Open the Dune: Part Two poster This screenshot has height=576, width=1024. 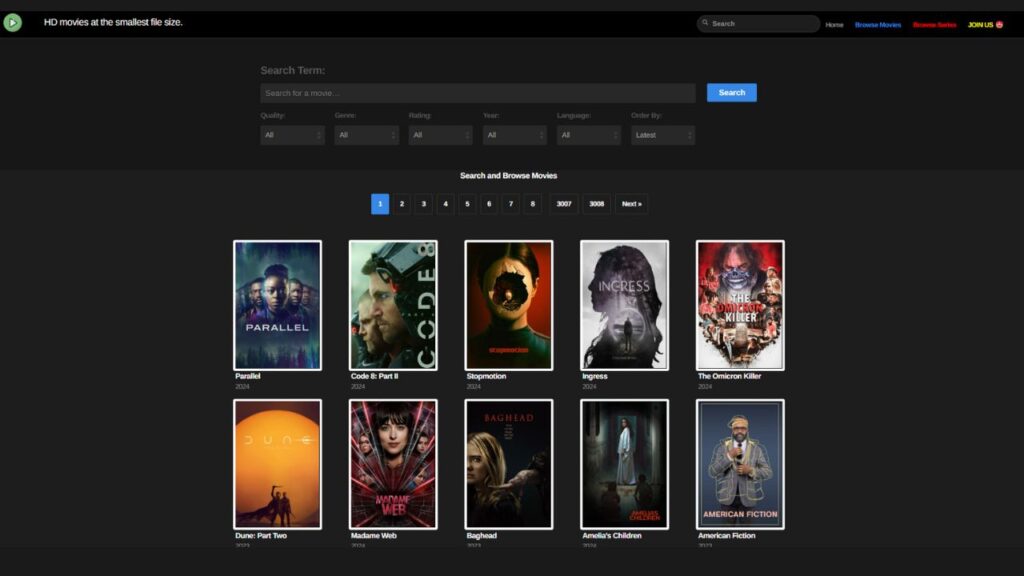(x=277, y=463)
